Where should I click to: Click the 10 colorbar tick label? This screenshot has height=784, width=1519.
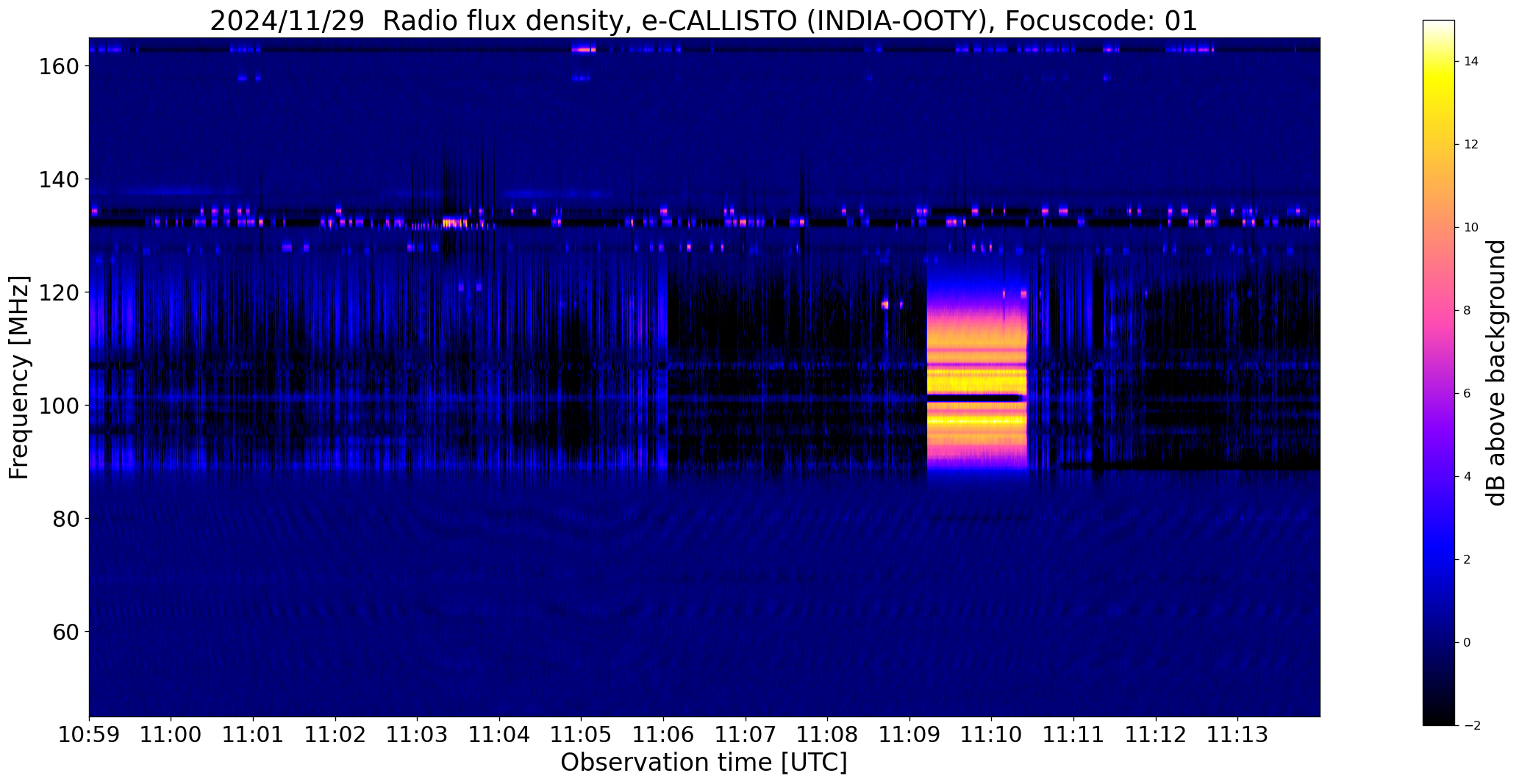pos(1471,228)
